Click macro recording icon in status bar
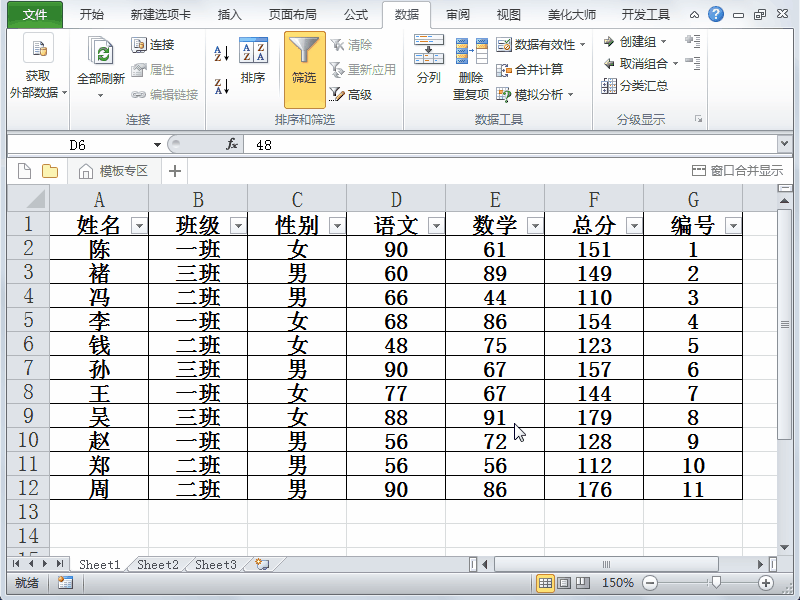 [x=65, y=583]
